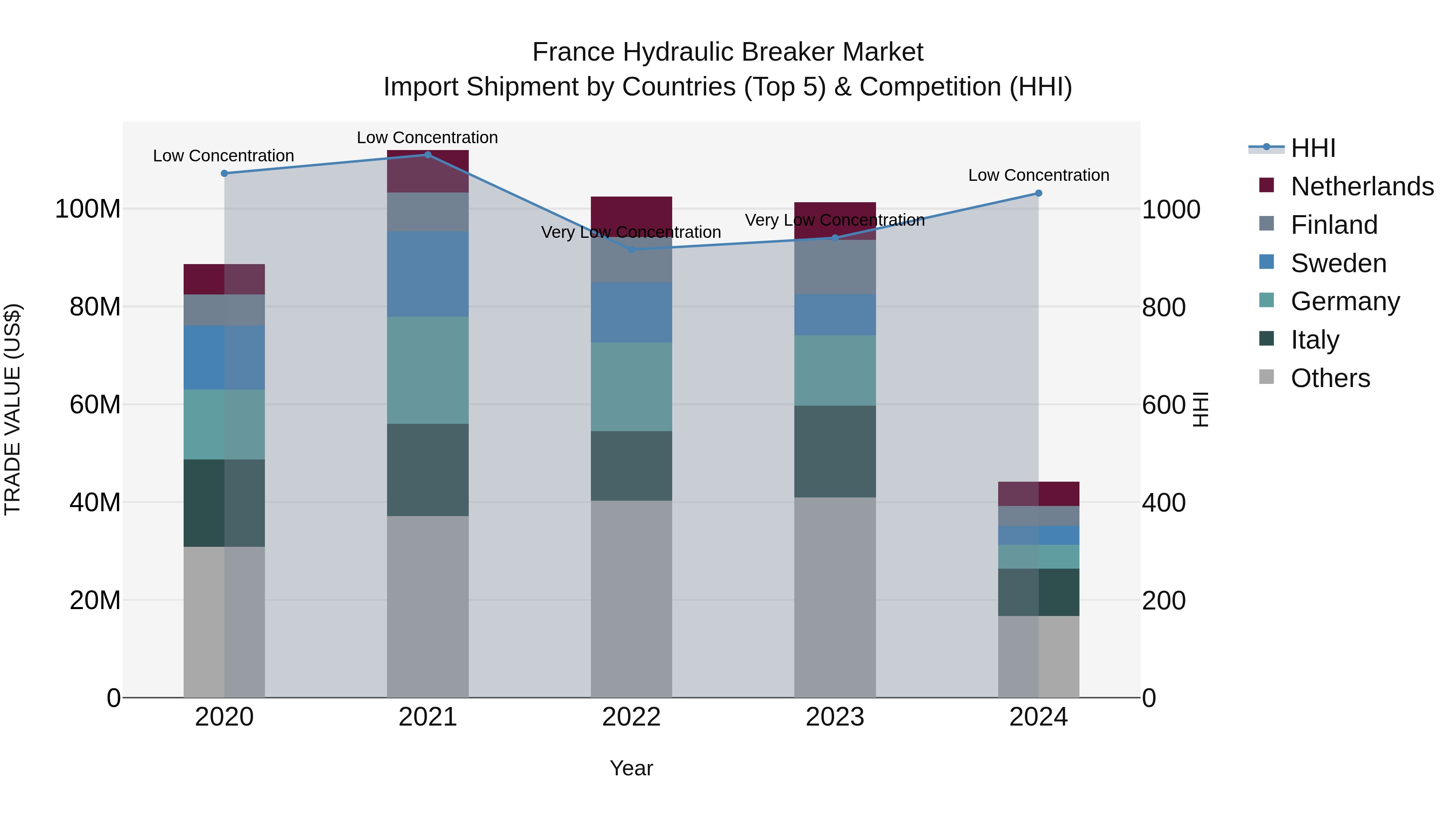Click the 80M left axis tick
Screen dimensions: 1456x819
[95, 307]
